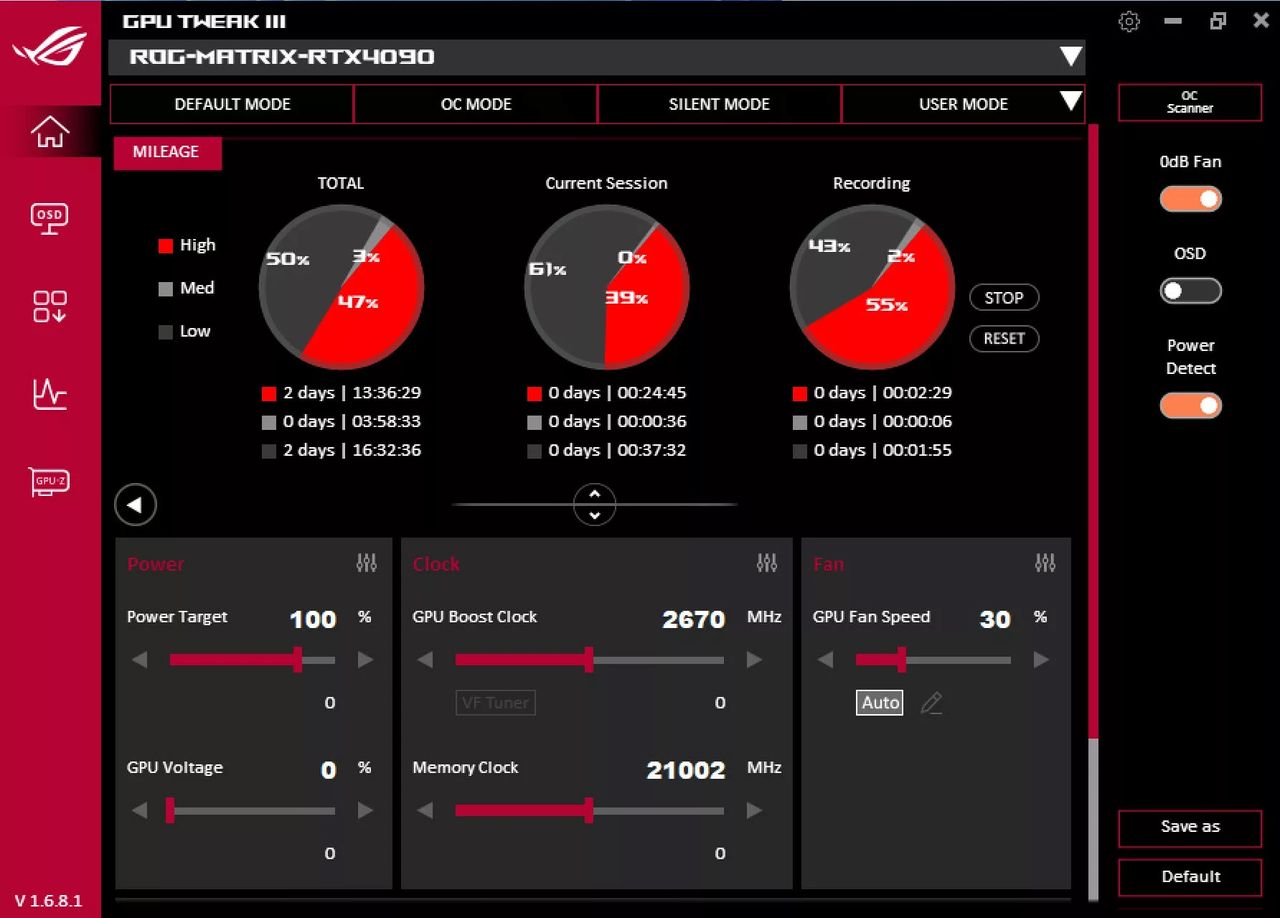Click the Save as button
The width and height of the screenshot is (1280, 918).
[1190, 827]
